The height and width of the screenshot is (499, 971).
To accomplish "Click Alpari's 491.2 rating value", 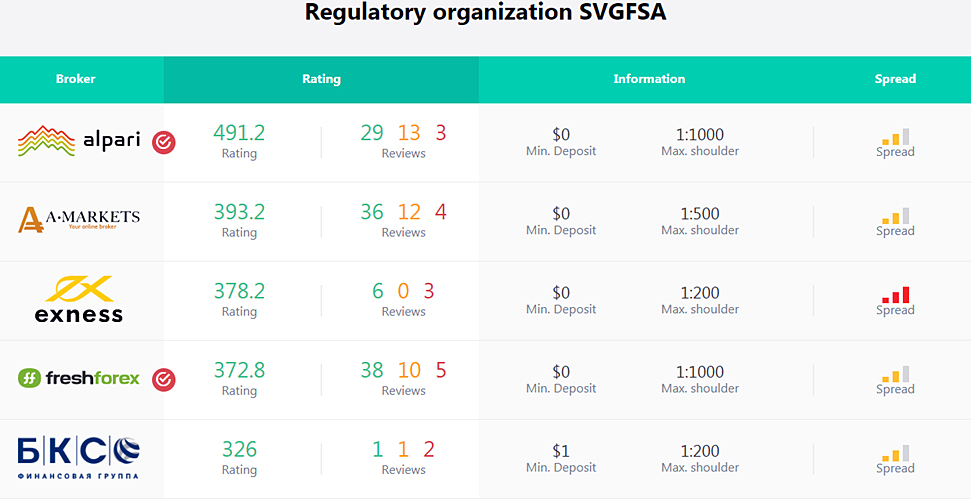I will (239, 133).
